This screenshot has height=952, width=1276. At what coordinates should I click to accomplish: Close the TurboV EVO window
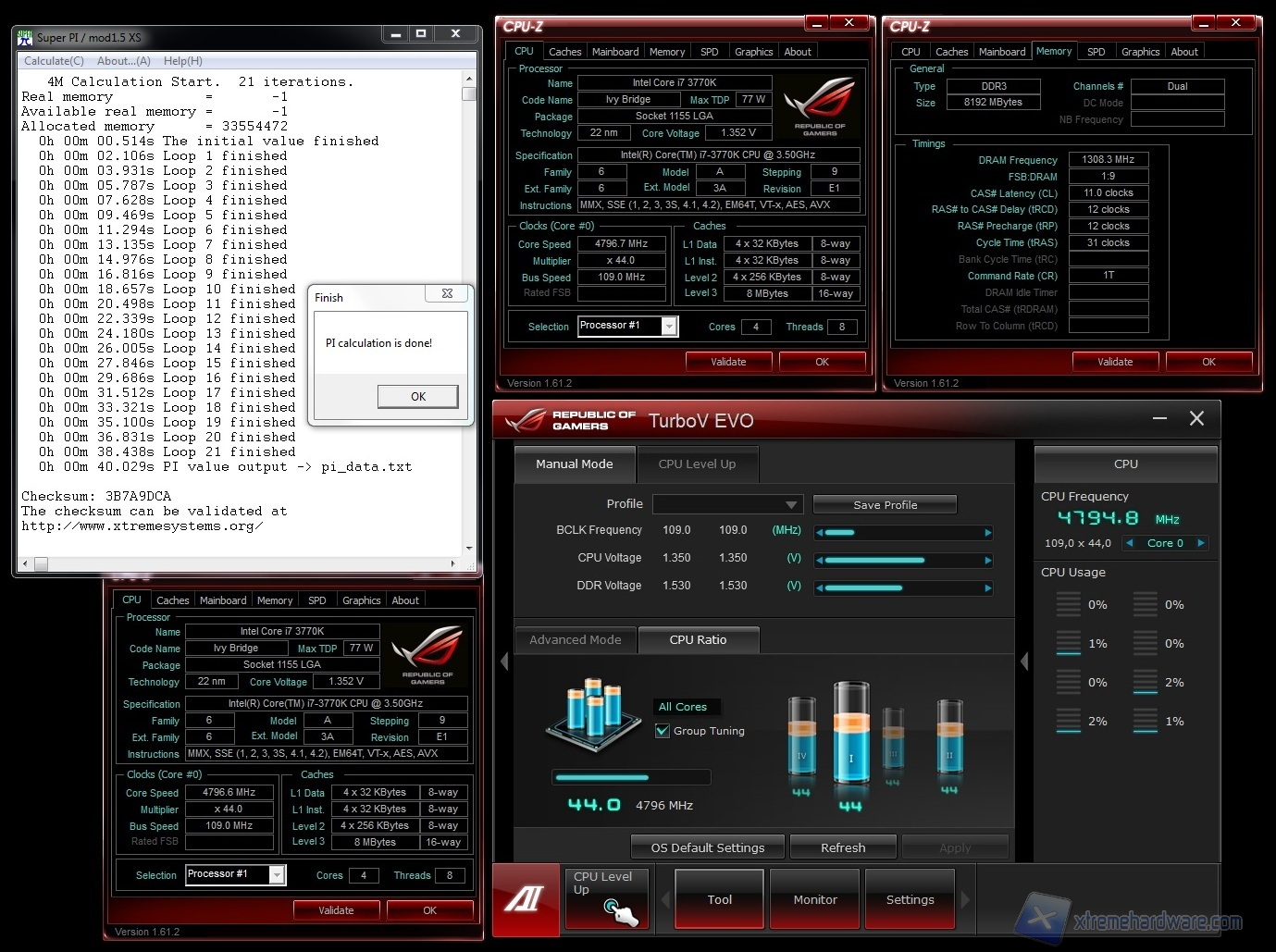(1196, 419)
